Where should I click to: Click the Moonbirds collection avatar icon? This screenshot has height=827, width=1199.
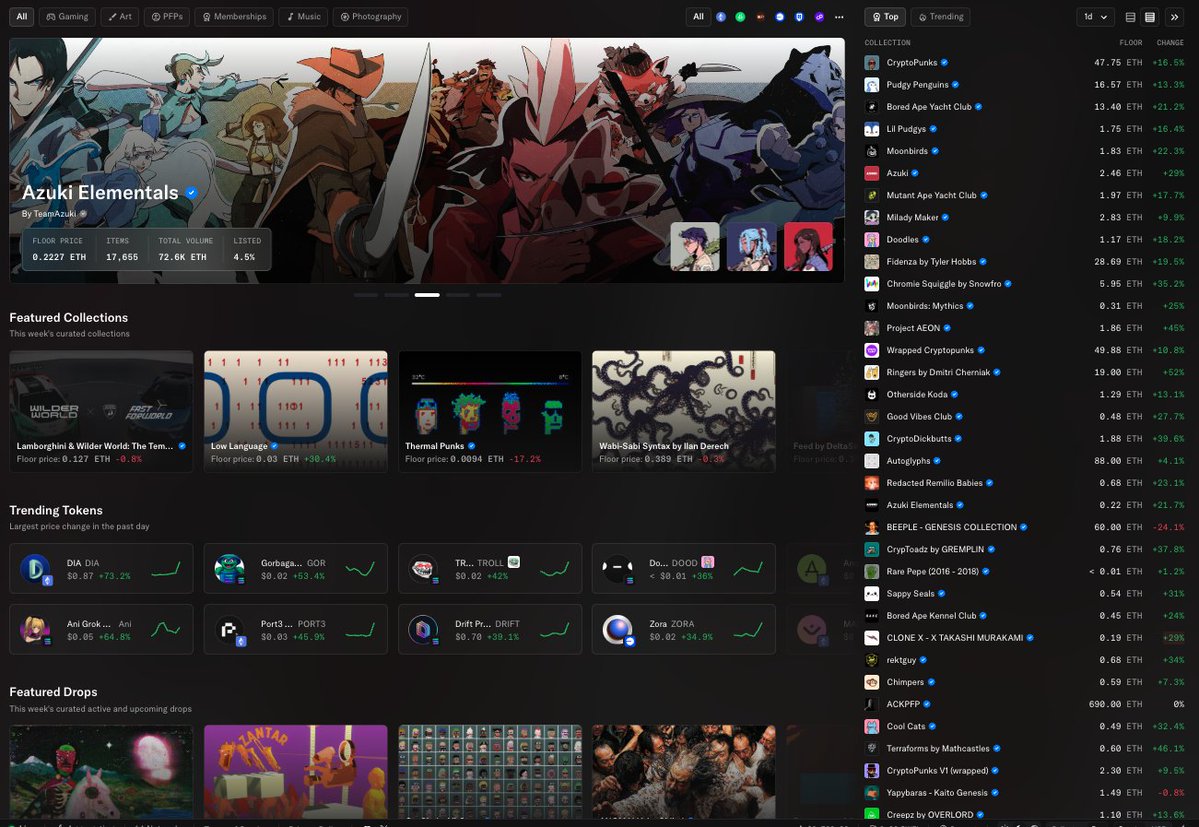tap(872, 151)
